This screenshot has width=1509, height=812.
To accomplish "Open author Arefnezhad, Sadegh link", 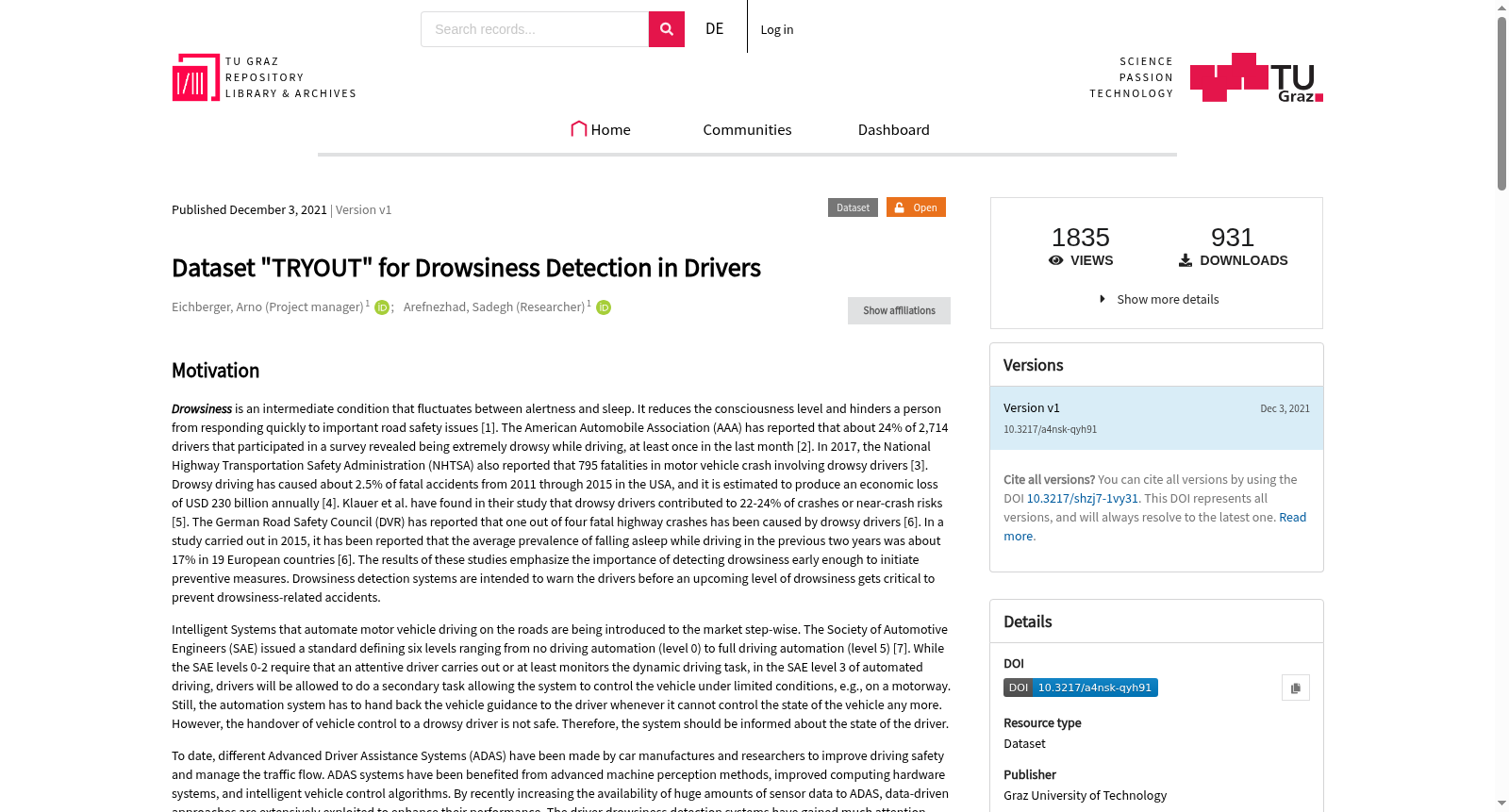I will (494, 307).
